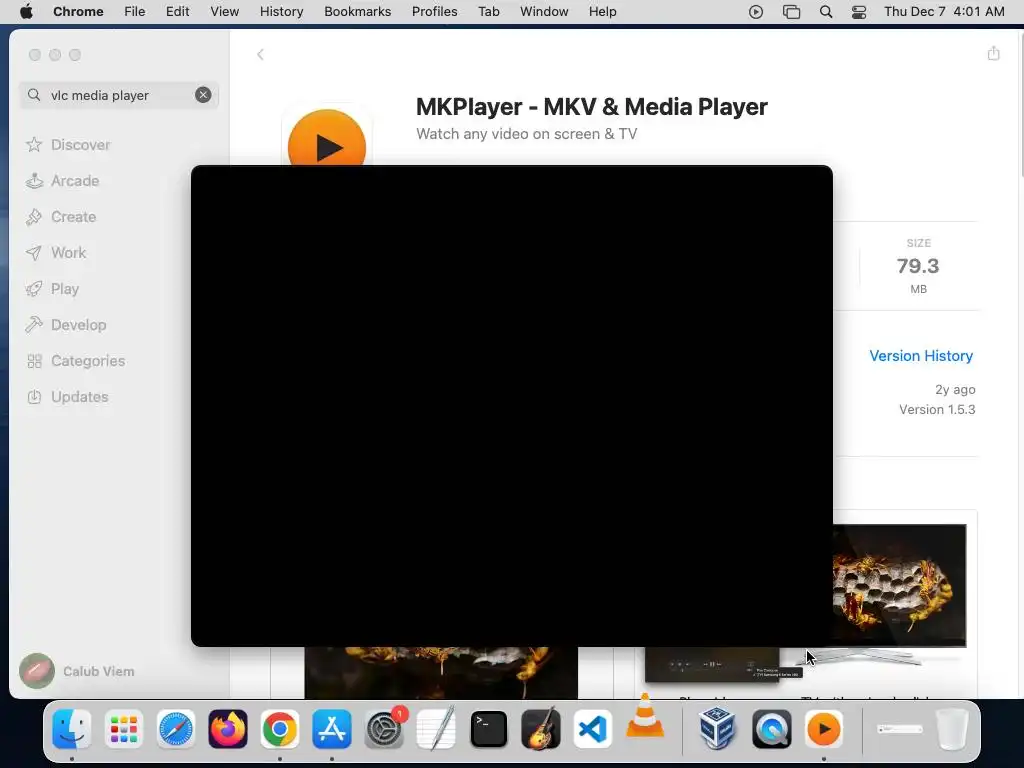Open the Help menu
The image size is (1024, 768).
click(x=602, y=12)
